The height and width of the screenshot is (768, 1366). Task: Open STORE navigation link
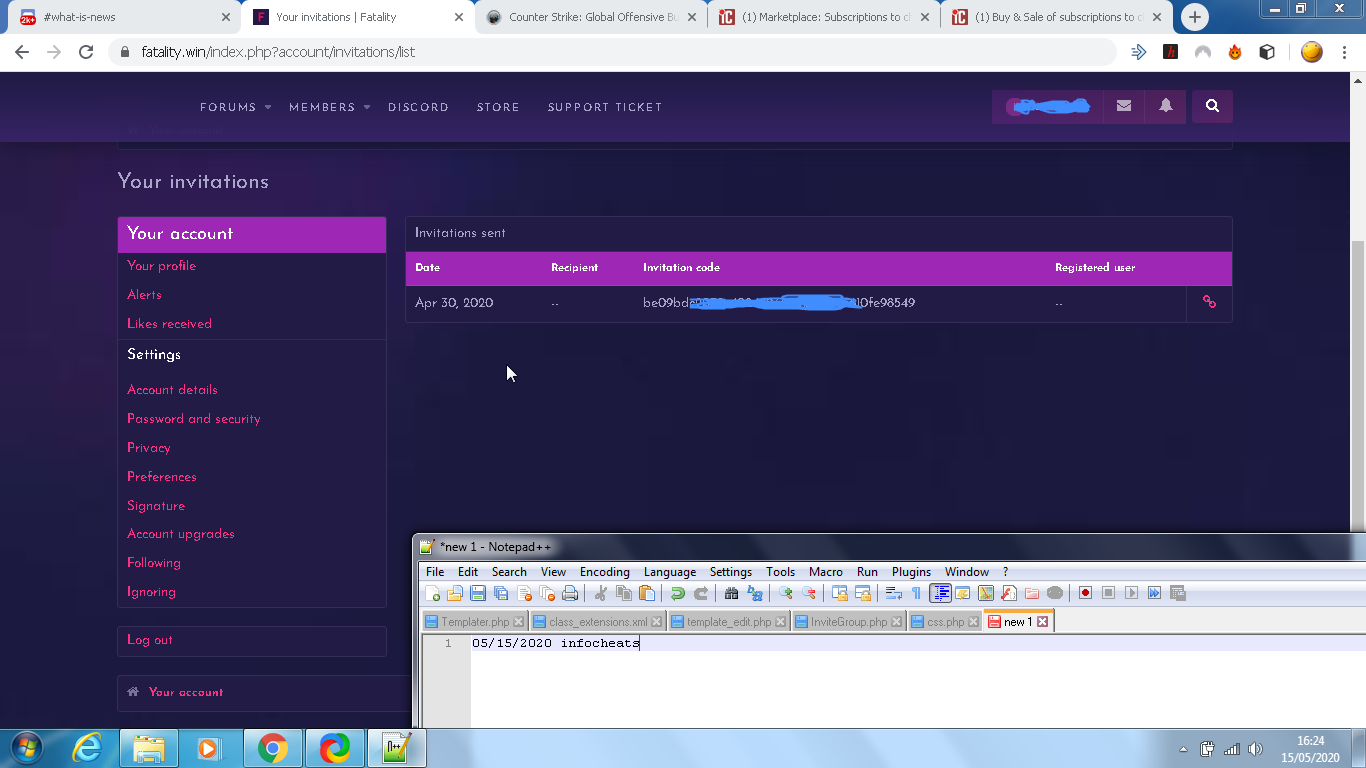click(x=498, y=107)
